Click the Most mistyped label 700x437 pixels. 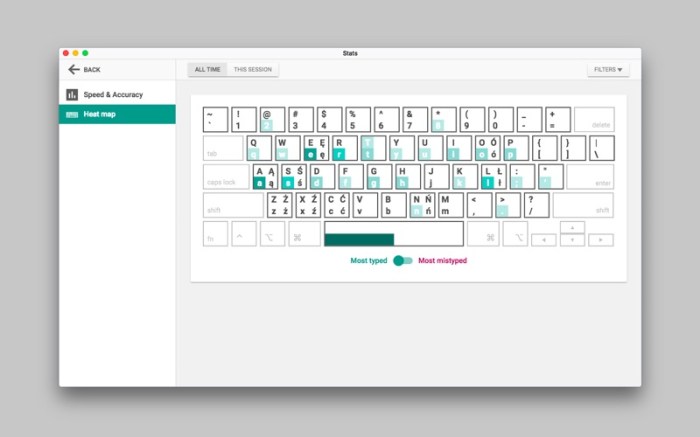442,261
